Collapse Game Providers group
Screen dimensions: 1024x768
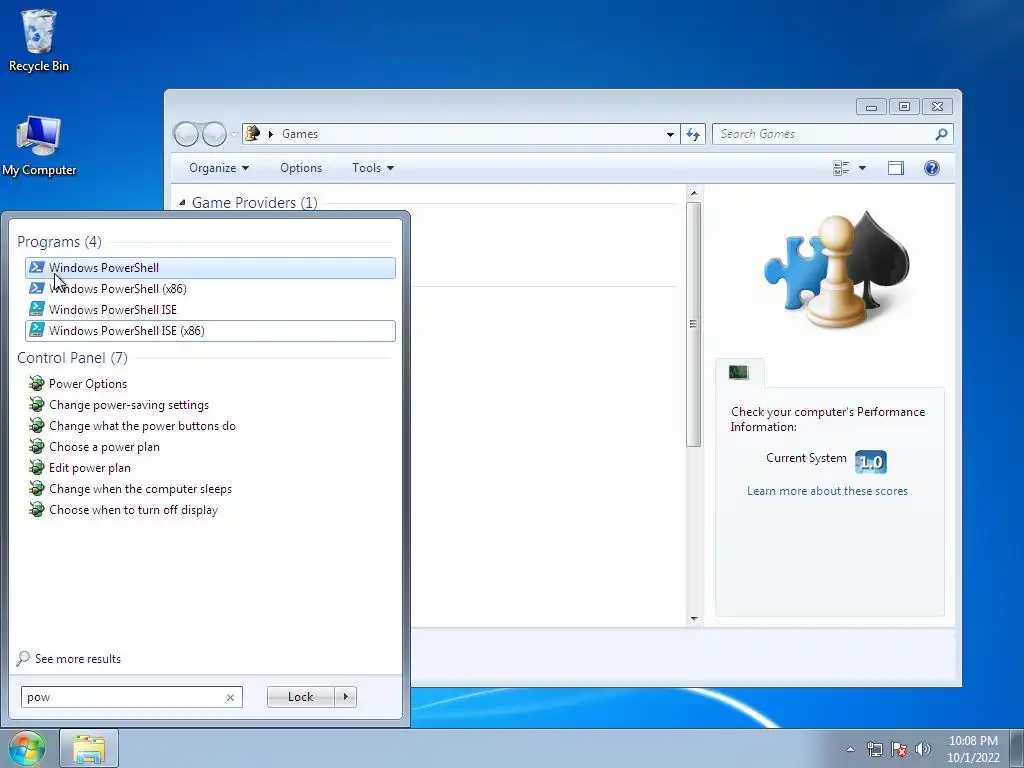[182, 203]
